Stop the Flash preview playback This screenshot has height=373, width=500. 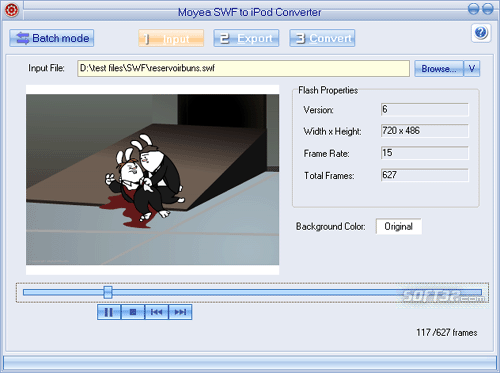click(133, 312)
